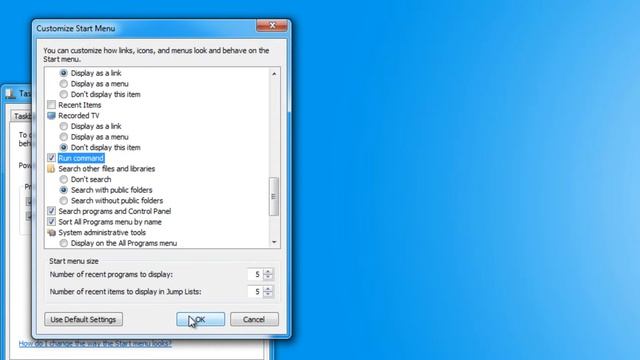
Task: Select Recorded TV Display as a link
Action: 64,126
